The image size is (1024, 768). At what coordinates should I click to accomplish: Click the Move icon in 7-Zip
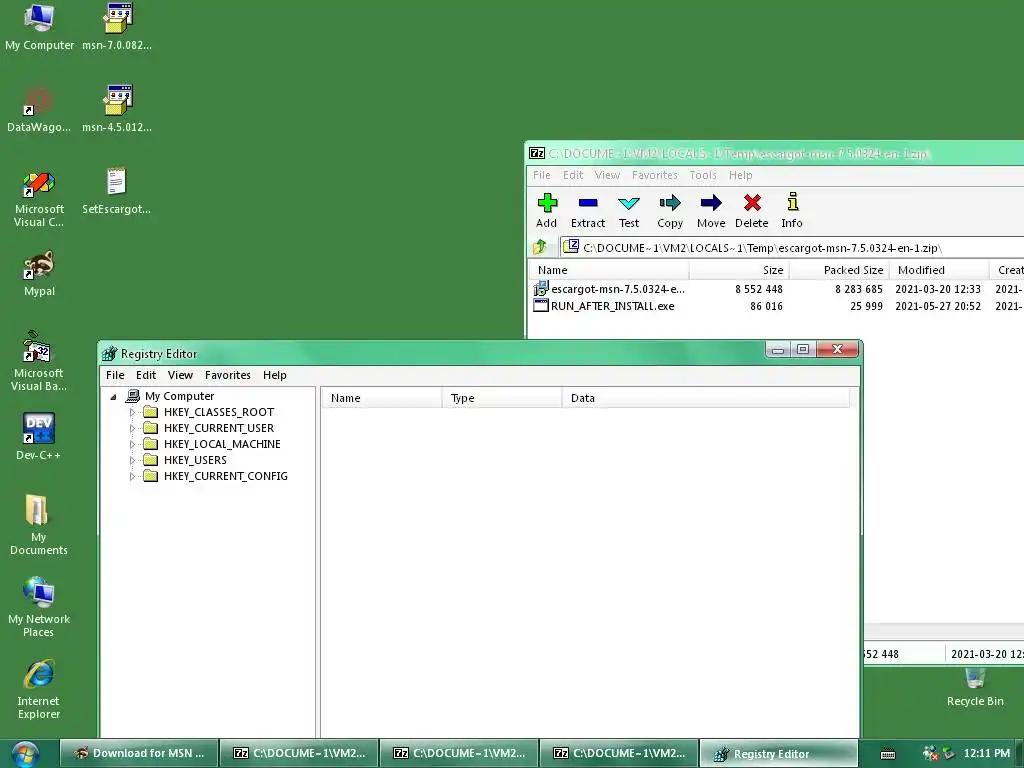click(711, 203)
